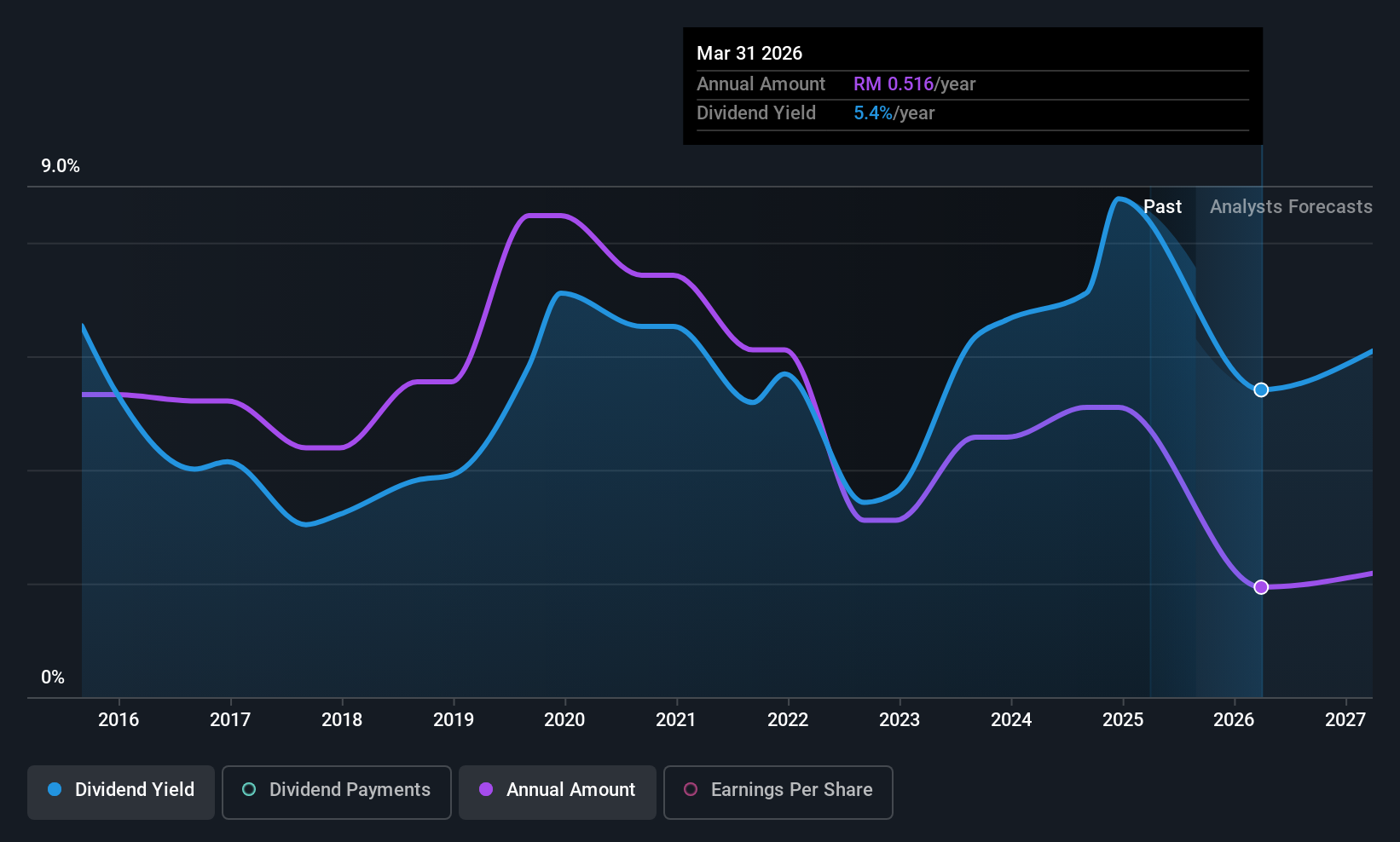Click the 2022 x-axis label
The width and height of the screenshot is (1400, 842).
coord(788,720)
